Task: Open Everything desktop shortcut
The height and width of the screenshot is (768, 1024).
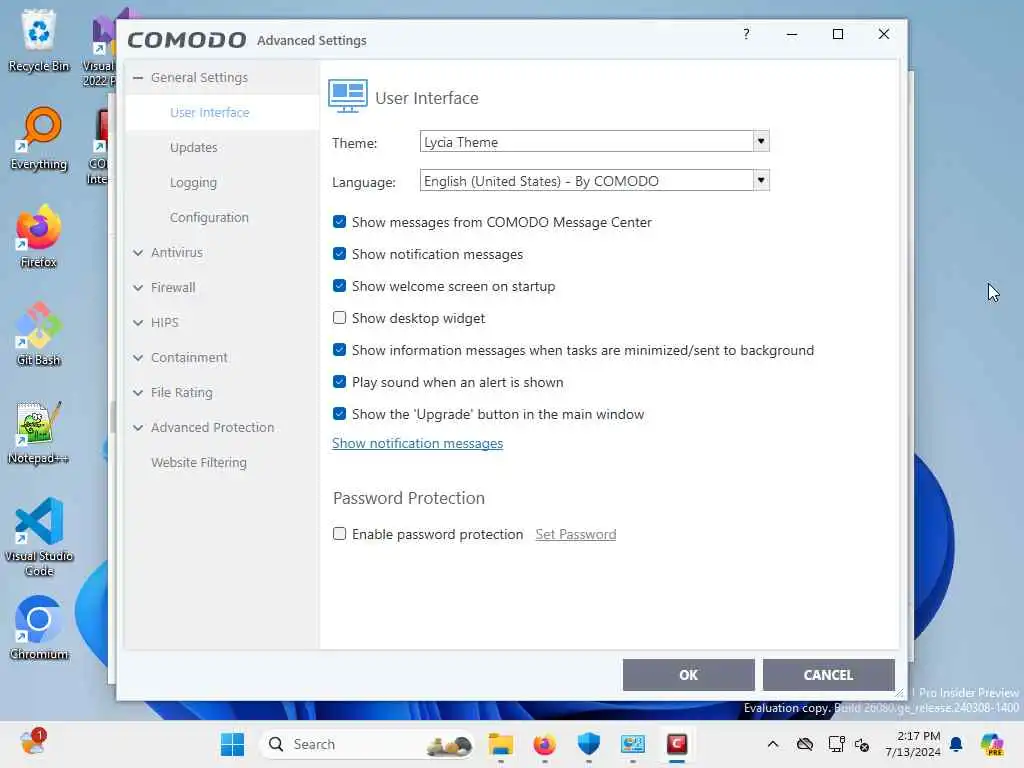Action: point(39,138)
